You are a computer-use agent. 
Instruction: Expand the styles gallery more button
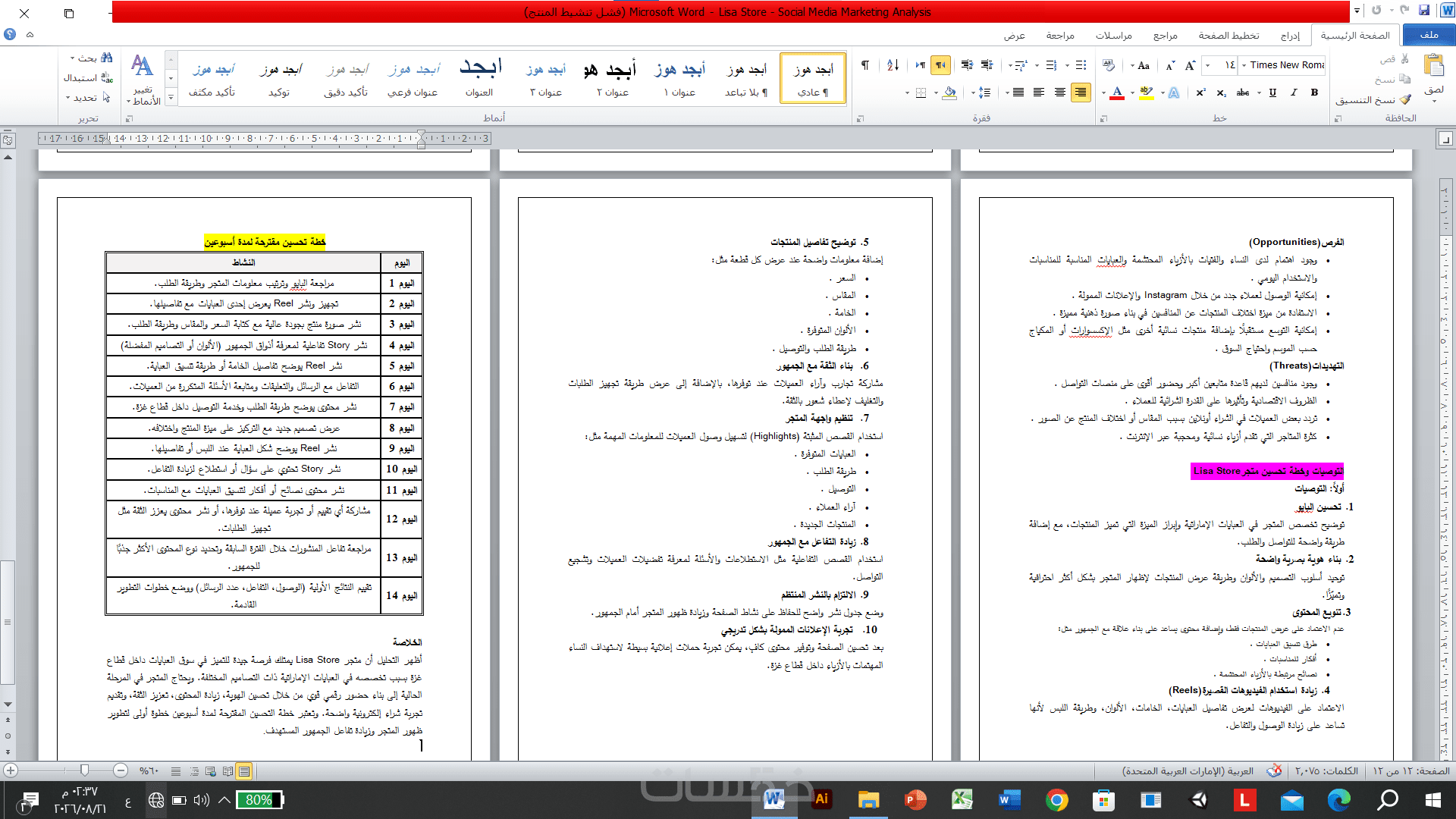pos(171,98)
